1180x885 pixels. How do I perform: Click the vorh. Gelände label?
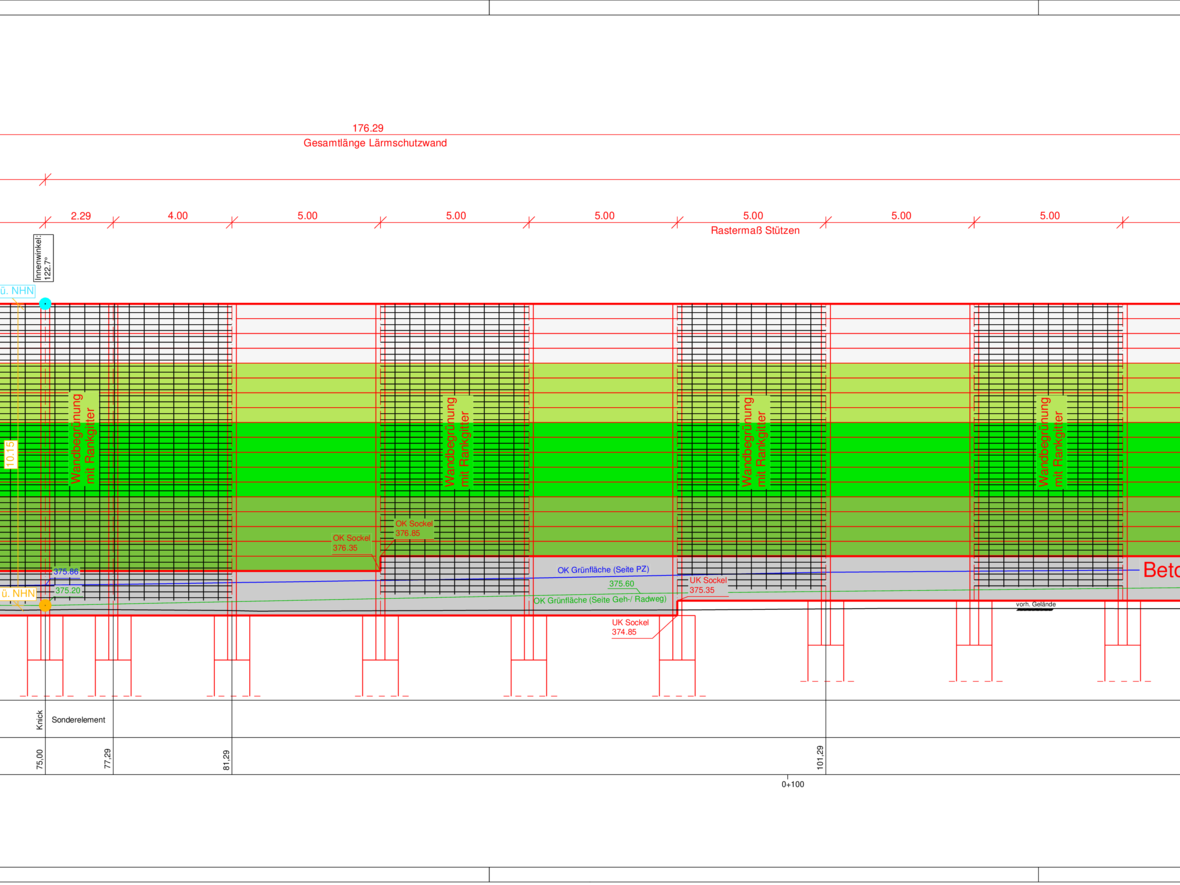pos(1035,605)
